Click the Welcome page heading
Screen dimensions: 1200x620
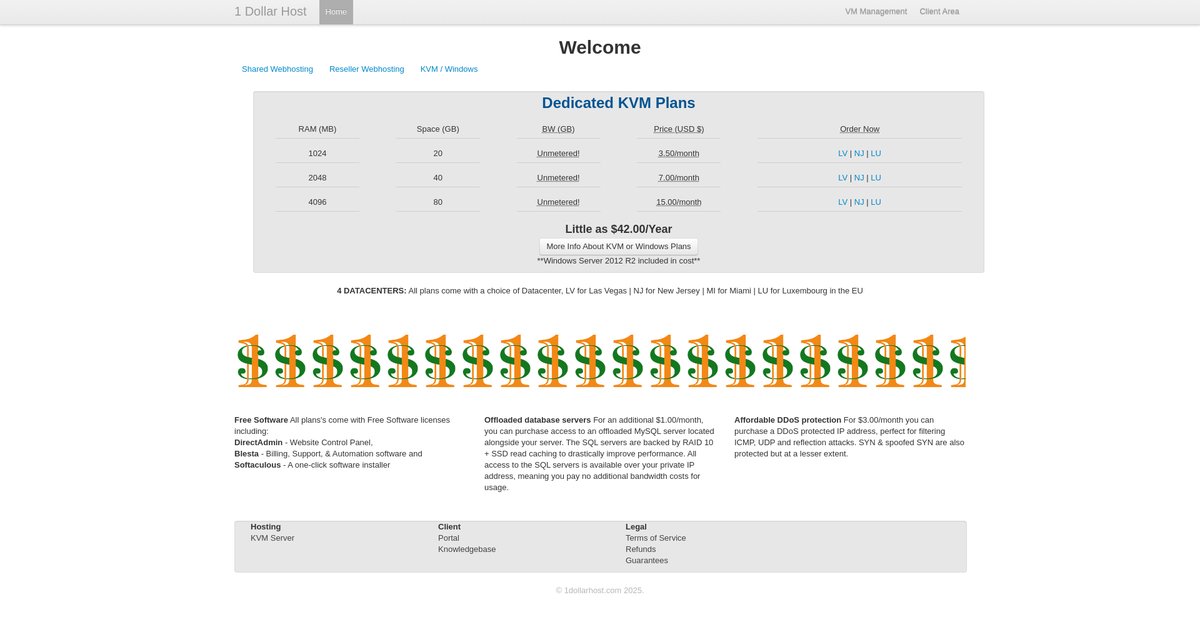pos(600,47)
